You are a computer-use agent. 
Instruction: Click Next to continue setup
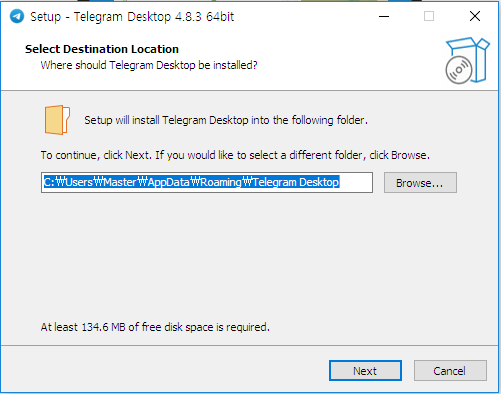(365, 370)
